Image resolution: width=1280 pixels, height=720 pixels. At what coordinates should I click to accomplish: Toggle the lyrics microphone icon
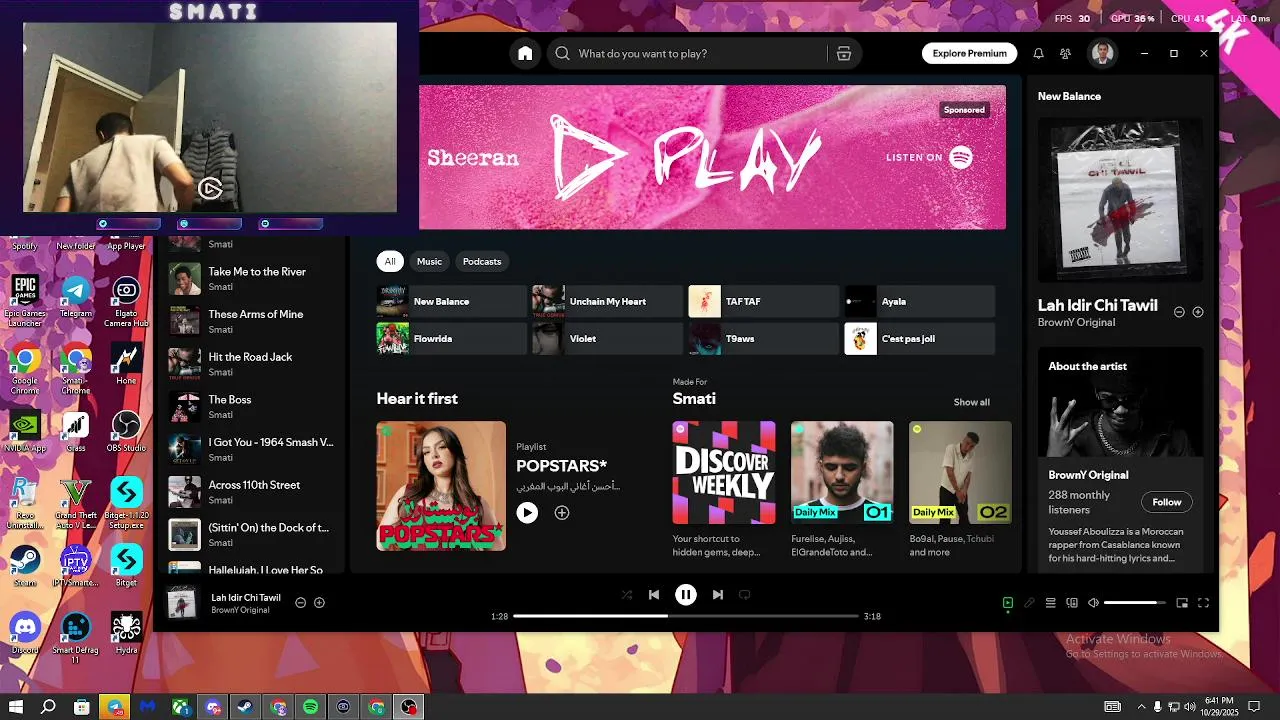1029,603
